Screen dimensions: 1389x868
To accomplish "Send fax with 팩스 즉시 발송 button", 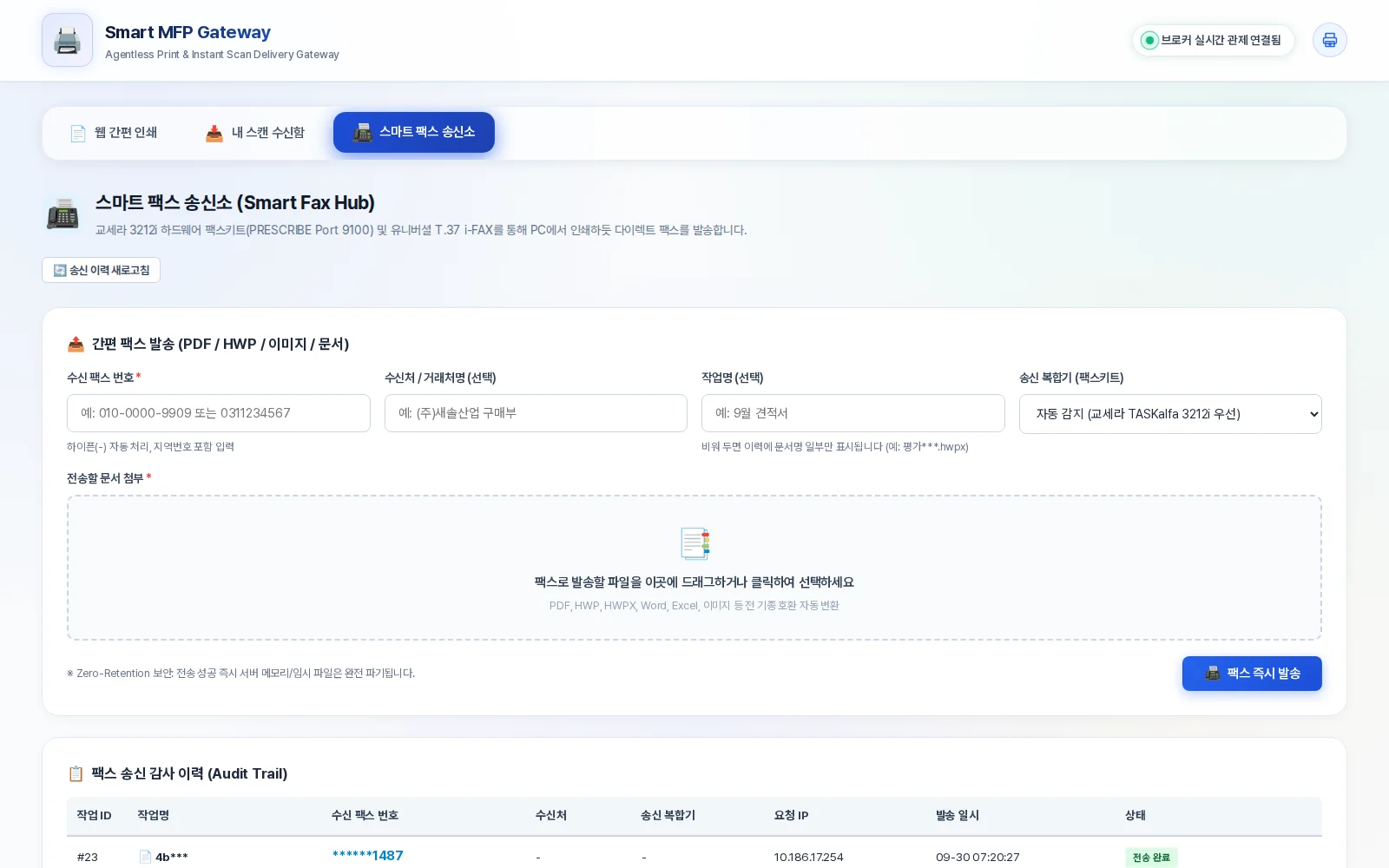I will tap(1252, 674).
